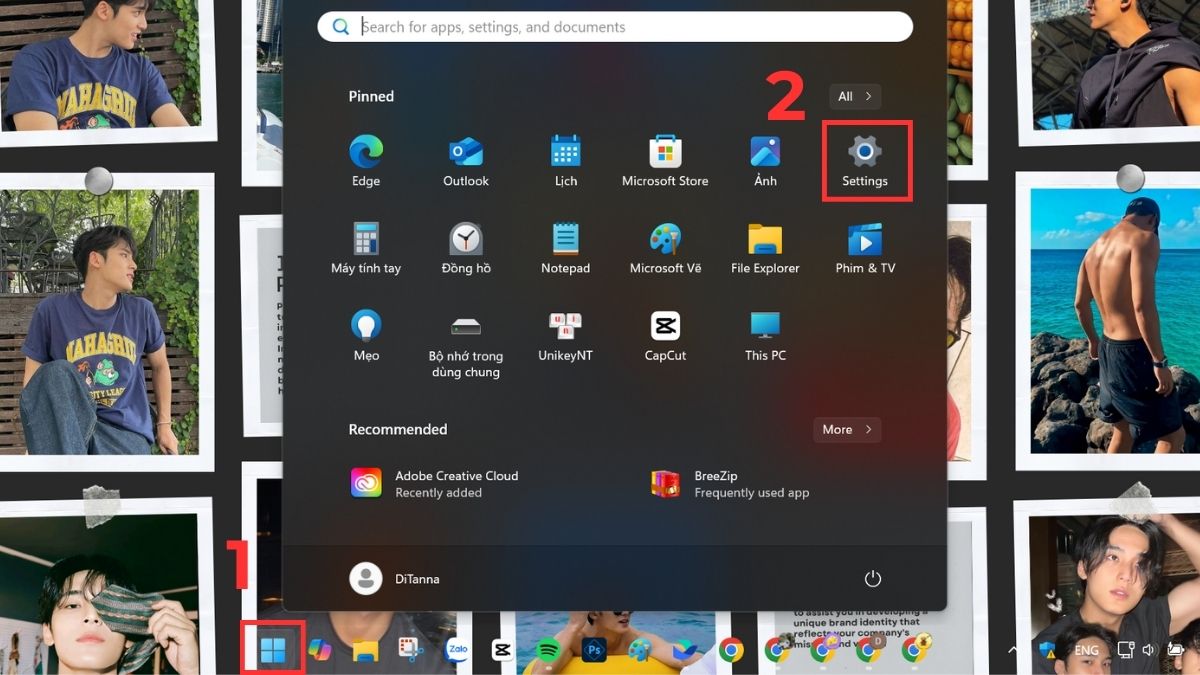Launch Photoshop Express from the taskbar
The image size is (1200, 675).
tap(592, 650)
